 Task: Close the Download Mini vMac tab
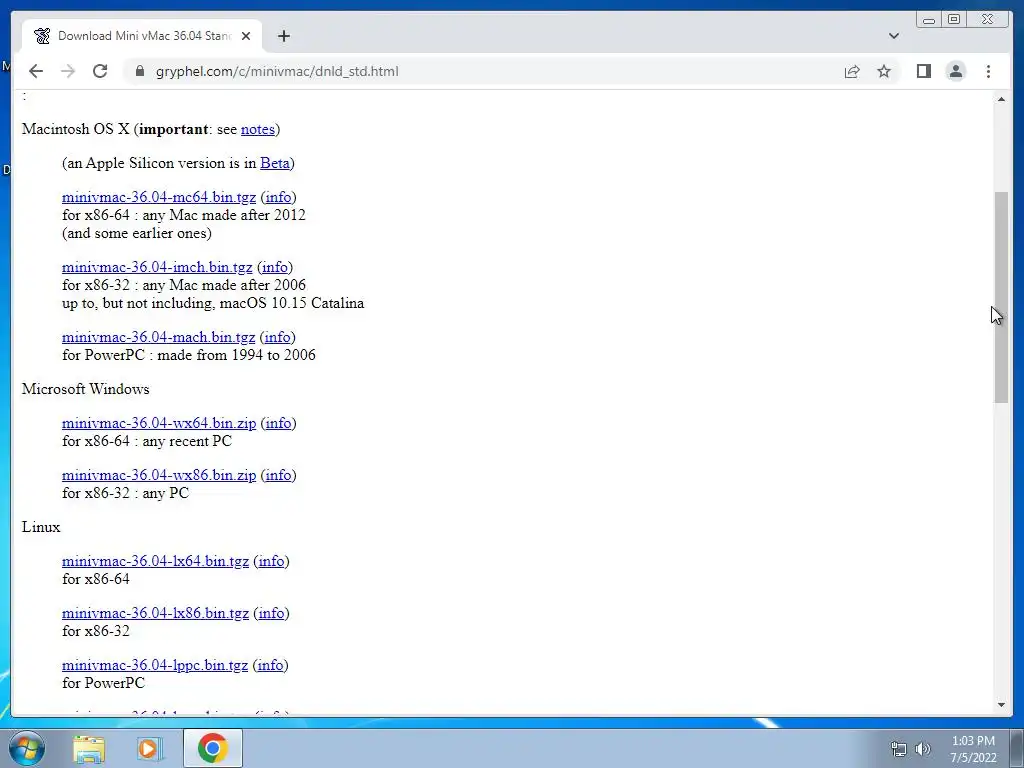(246, 36)
